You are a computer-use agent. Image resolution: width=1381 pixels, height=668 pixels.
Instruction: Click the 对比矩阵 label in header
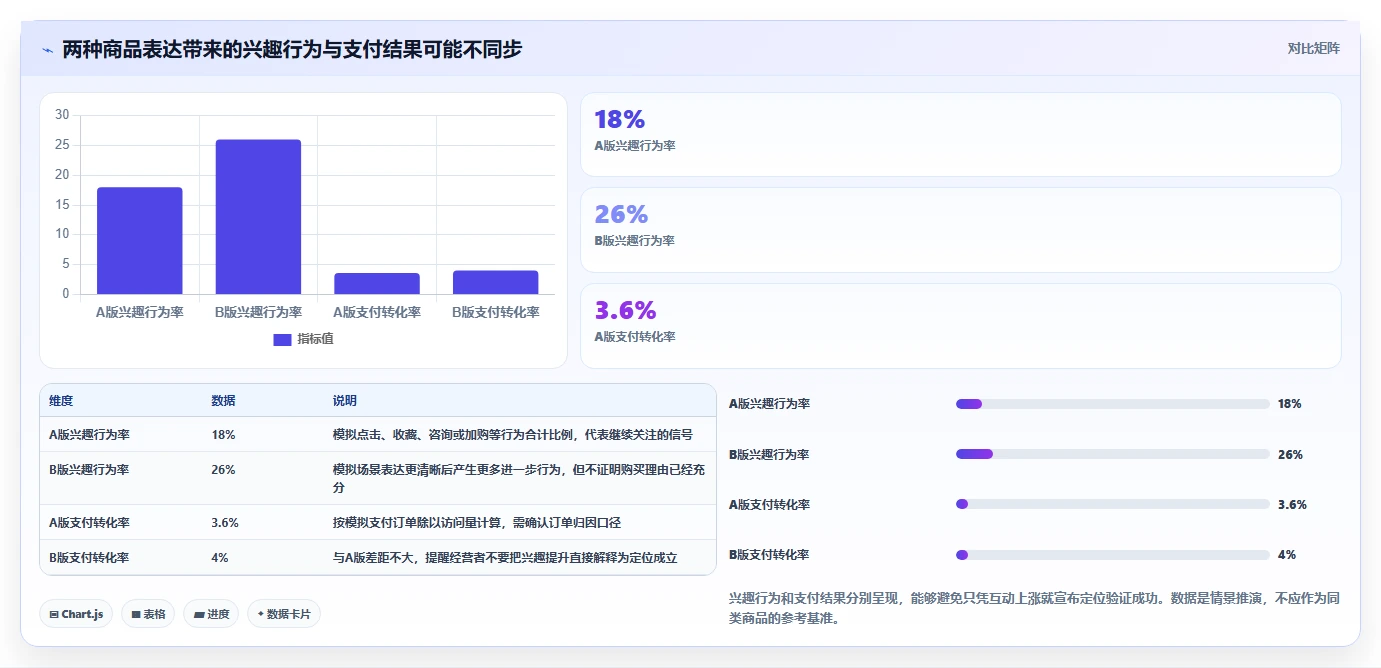[1313, 48]
